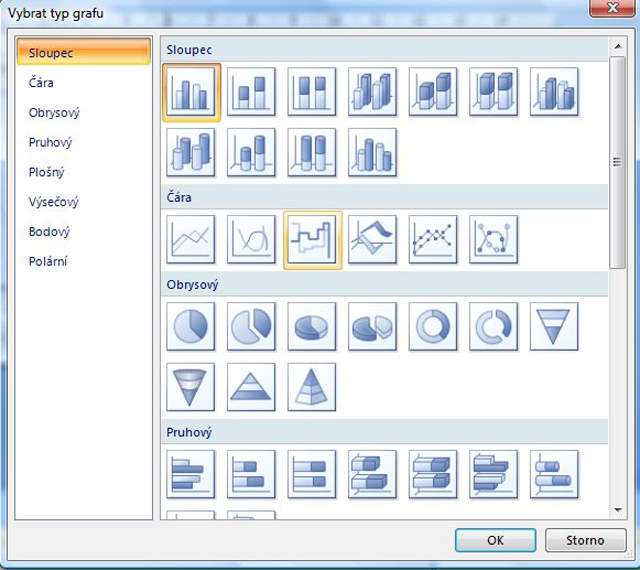Choose the horizontal cylinder bar chart icon
Image resolution: width=640 pixels, height=570 pixels.
point(554,474)
